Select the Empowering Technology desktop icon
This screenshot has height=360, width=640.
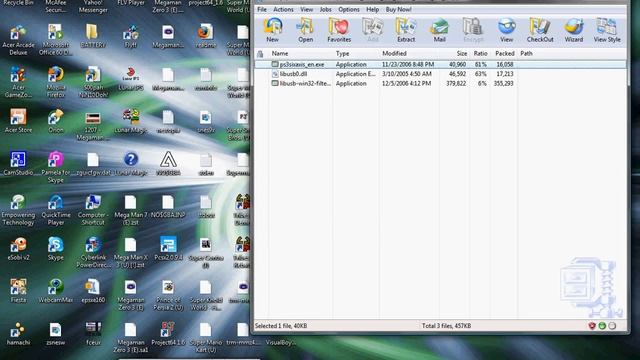point(18,210)
